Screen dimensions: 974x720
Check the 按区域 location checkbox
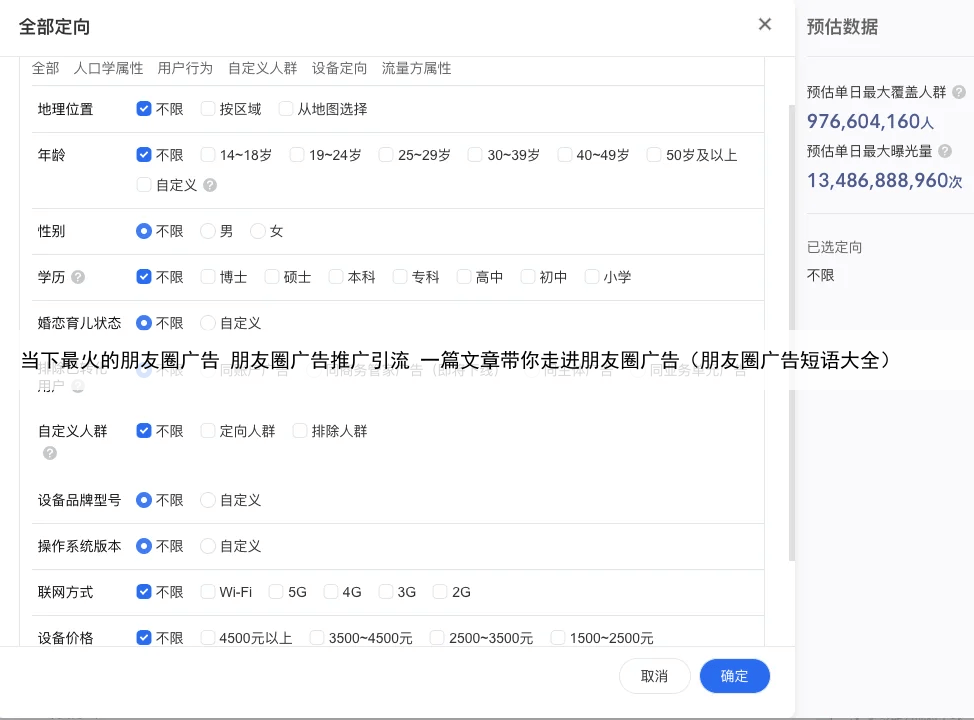pyautogui.click(x=208, y=109)
